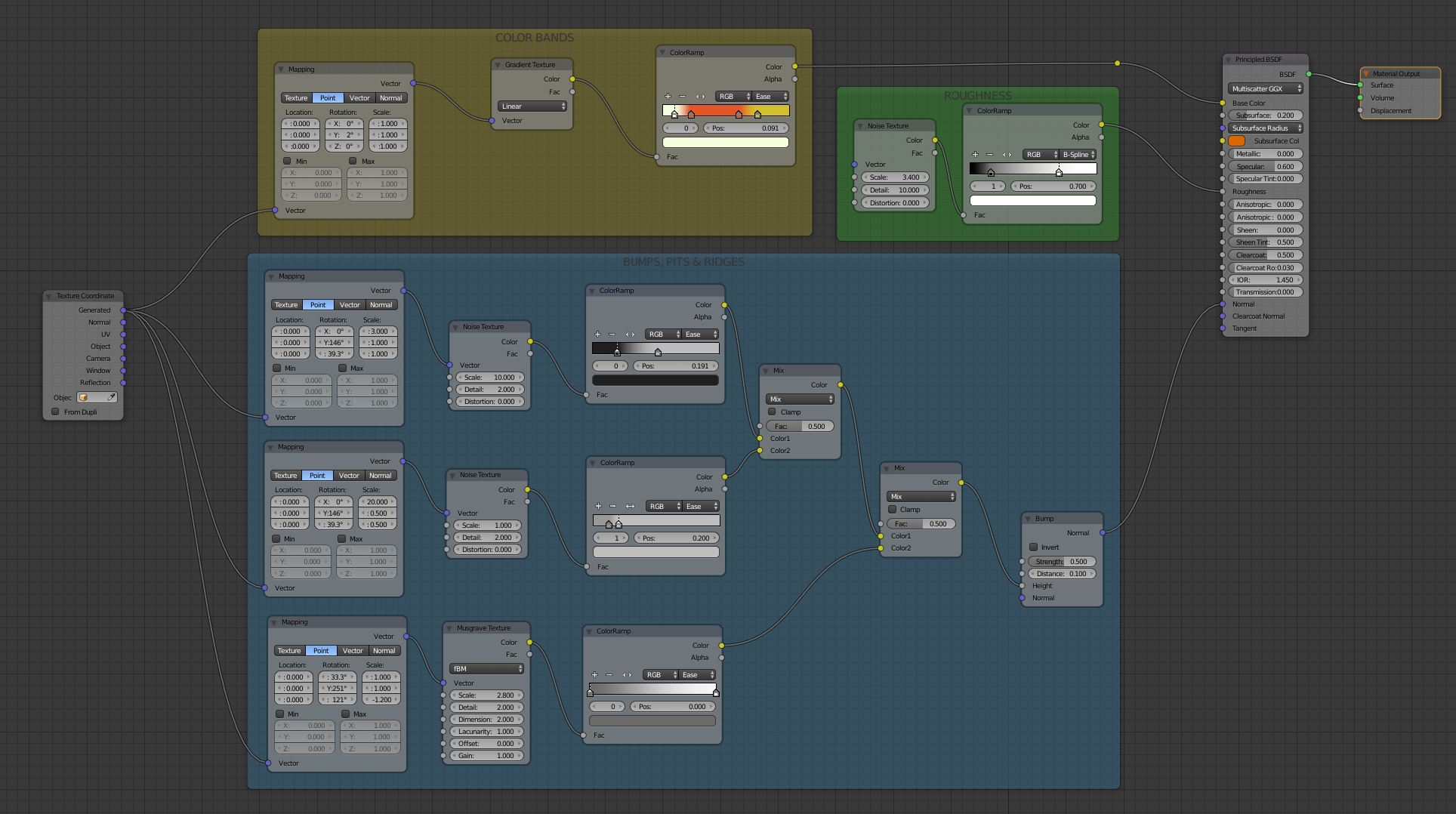
Task: Click the Distance field on Bump node
Action: [1061, 574]
